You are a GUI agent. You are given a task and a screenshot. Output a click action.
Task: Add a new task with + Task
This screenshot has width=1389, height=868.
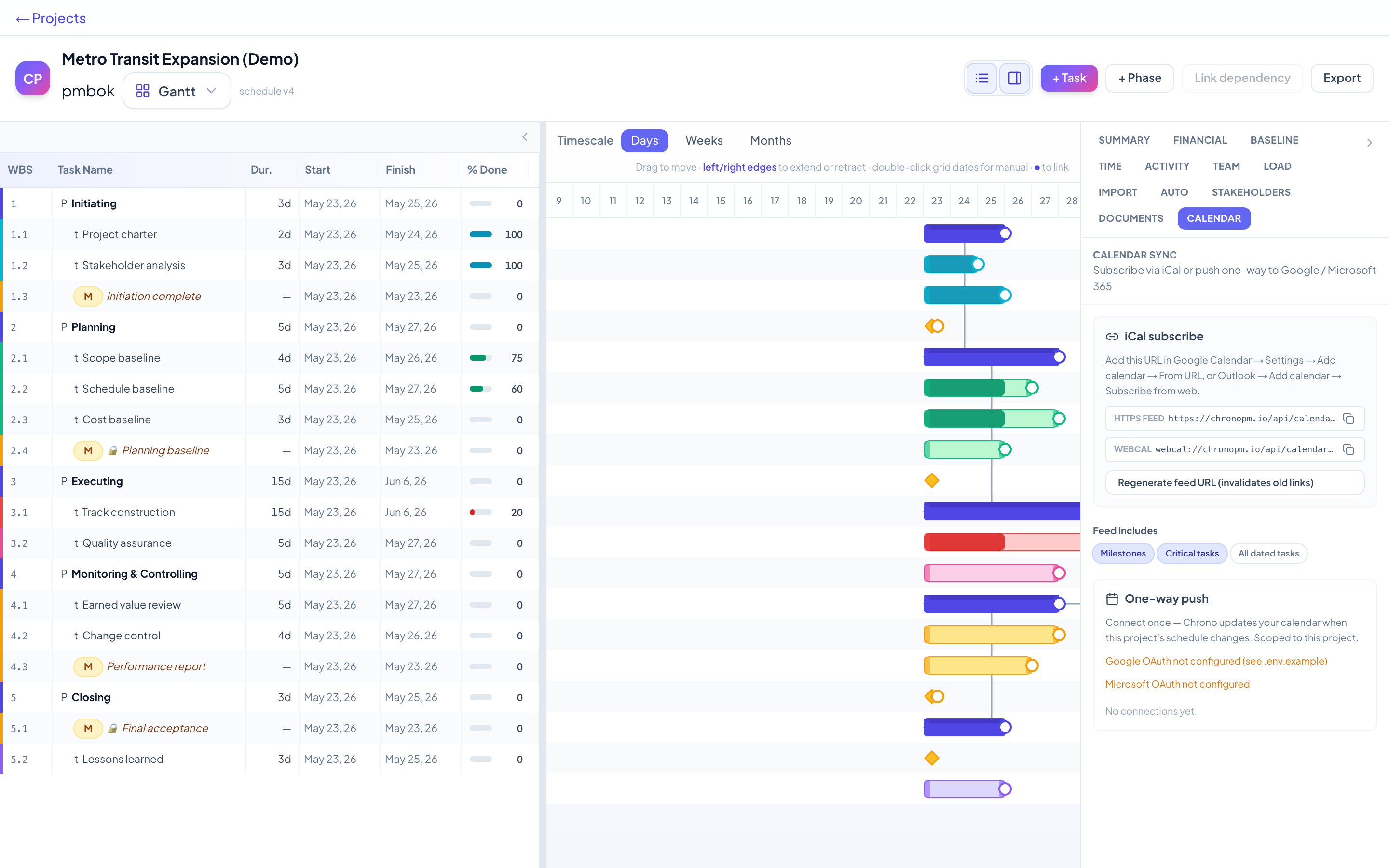[x=1069, y=78]
